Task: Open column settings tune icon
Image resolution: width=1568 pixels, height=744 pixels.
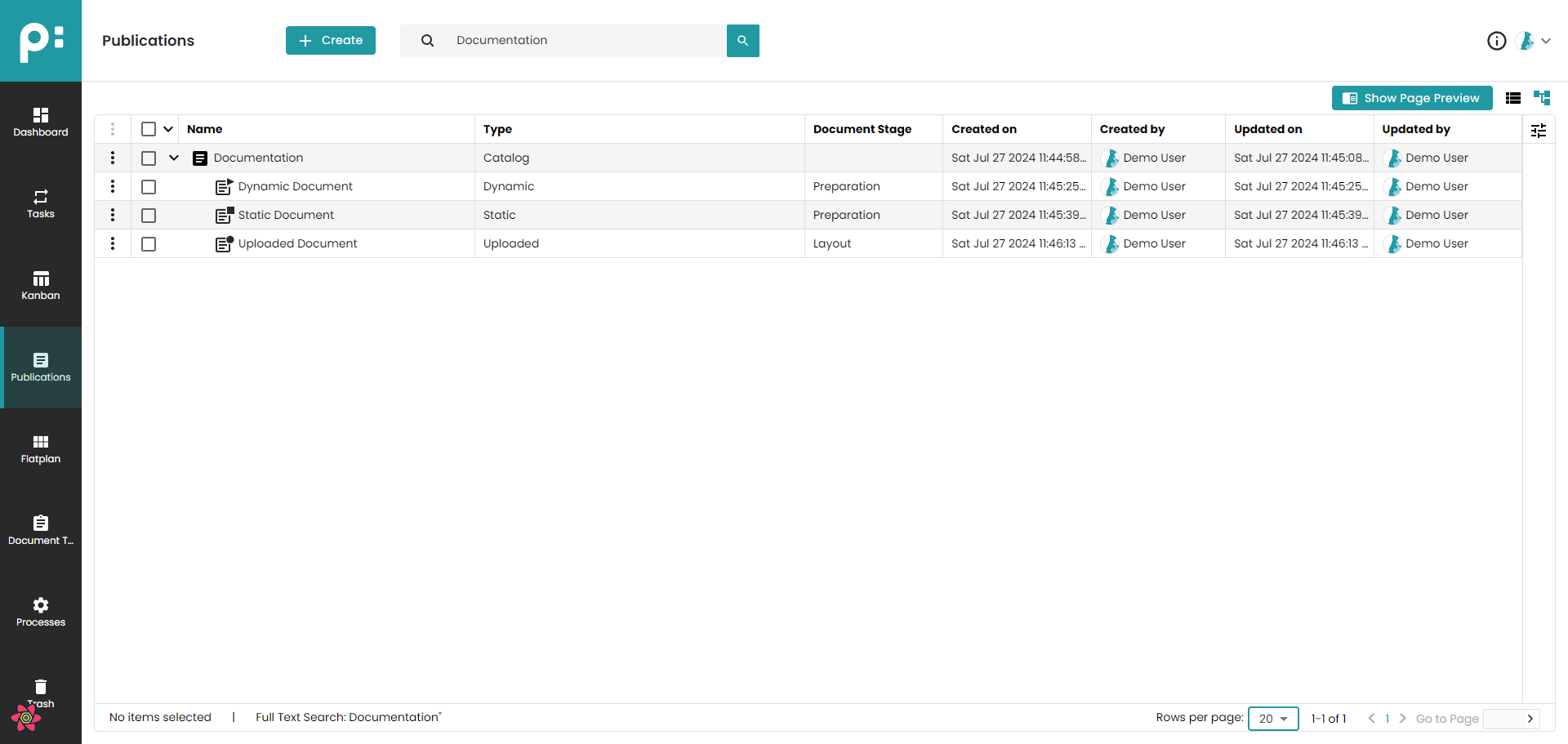Action: pyautogui.click(x=1539, y=131)
